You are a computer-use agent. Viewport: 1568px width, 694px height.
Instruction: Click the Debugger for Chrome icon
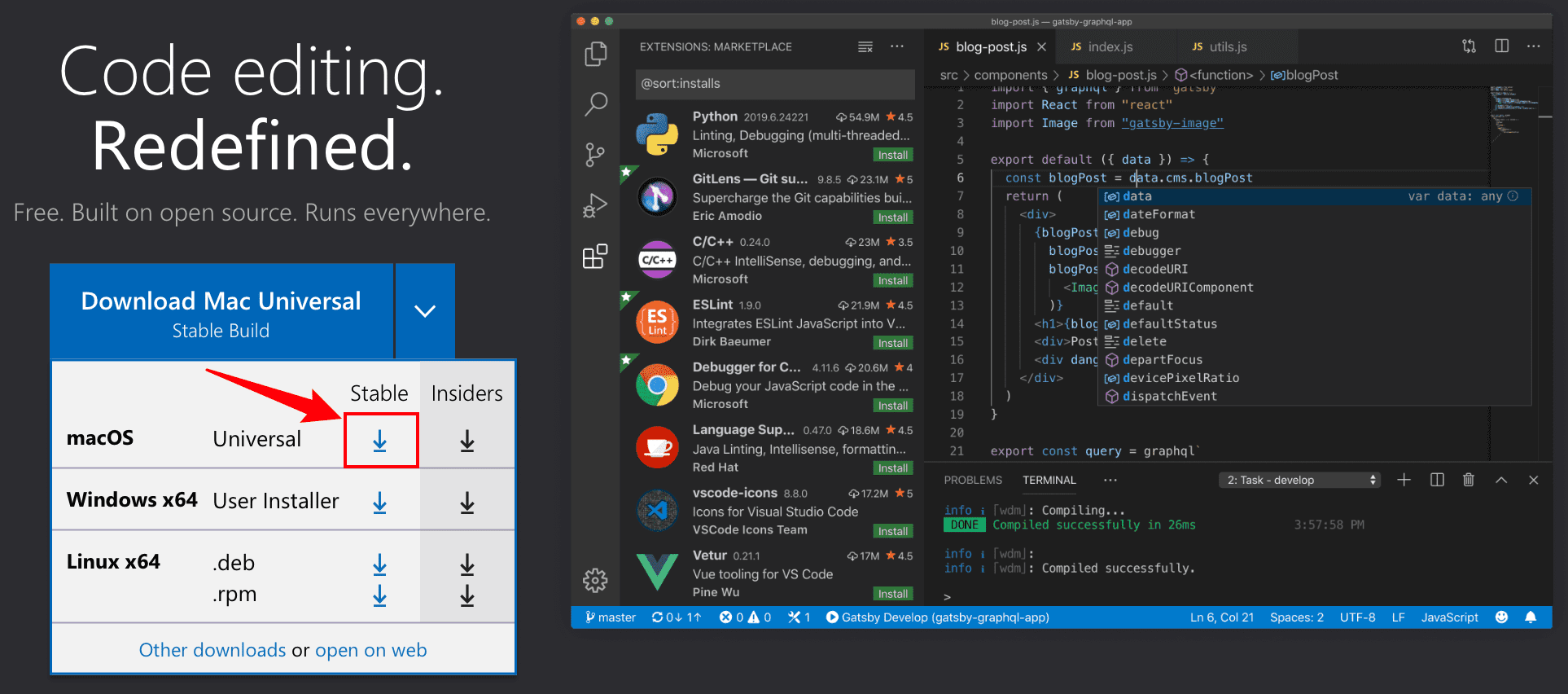click(657, 385)
